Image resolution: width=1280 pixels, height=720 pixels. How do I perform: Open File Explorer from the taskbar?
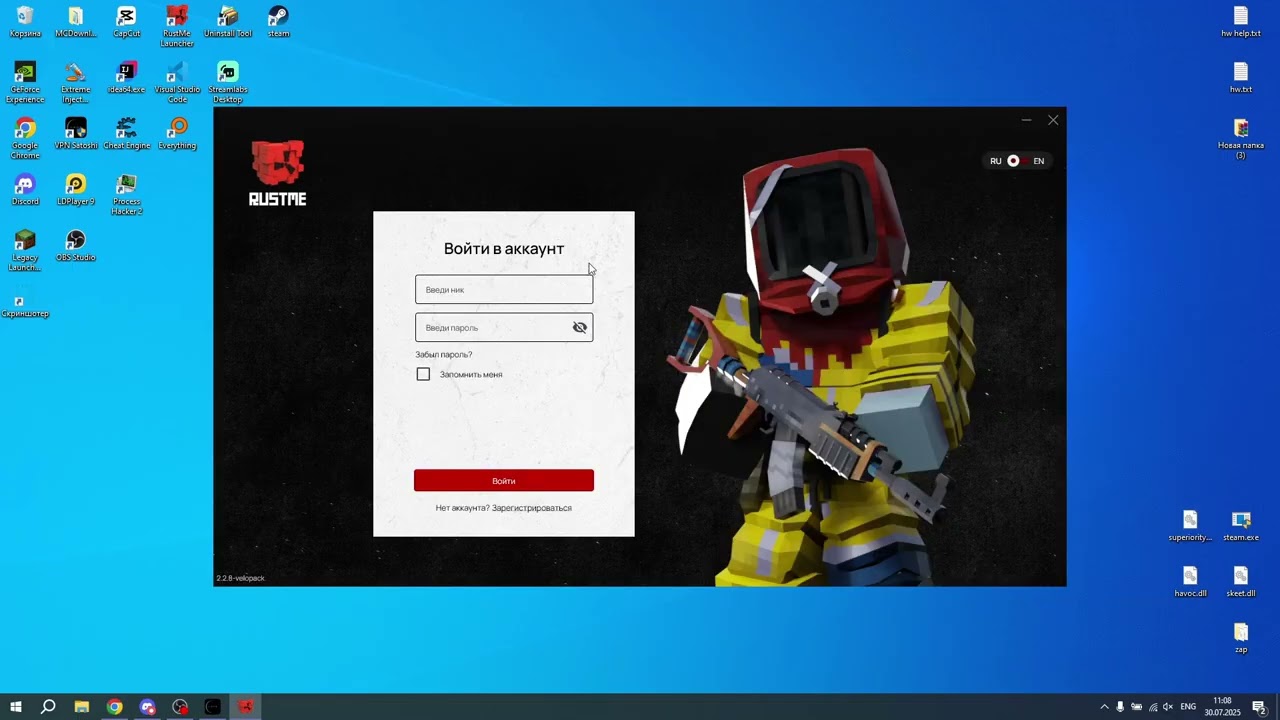click(82, 707)
